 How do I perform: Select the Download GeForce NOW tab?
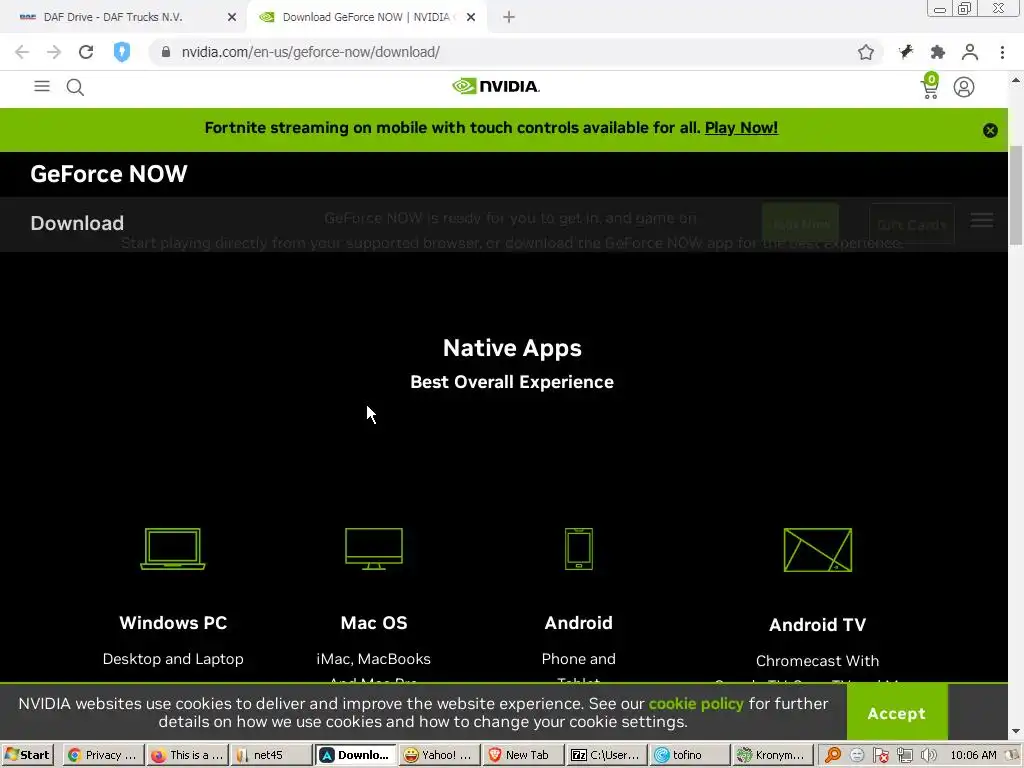[x=366, y=17]
